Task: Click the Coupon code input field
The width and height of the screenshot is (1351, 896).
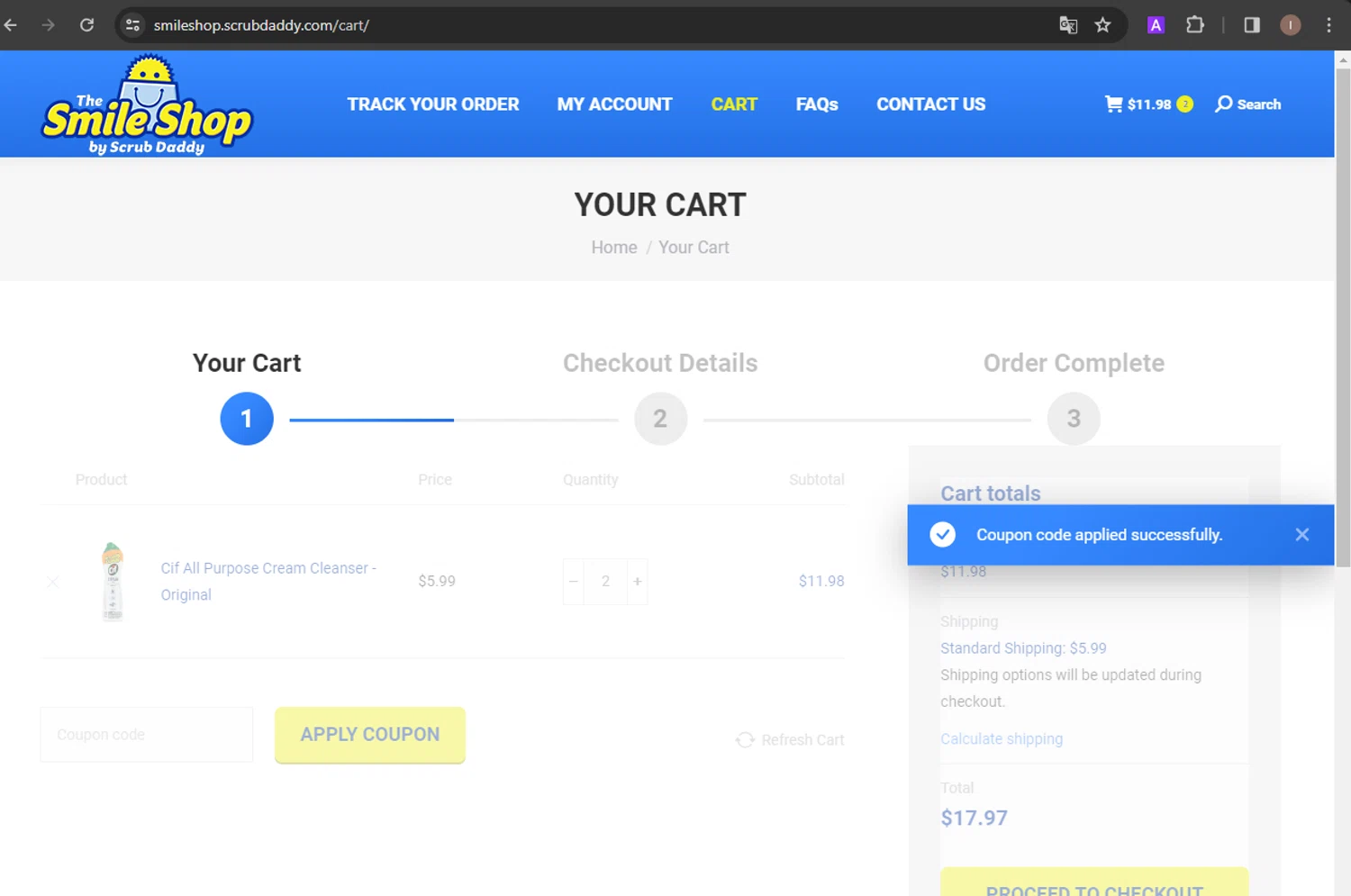Action: point(147,735)
